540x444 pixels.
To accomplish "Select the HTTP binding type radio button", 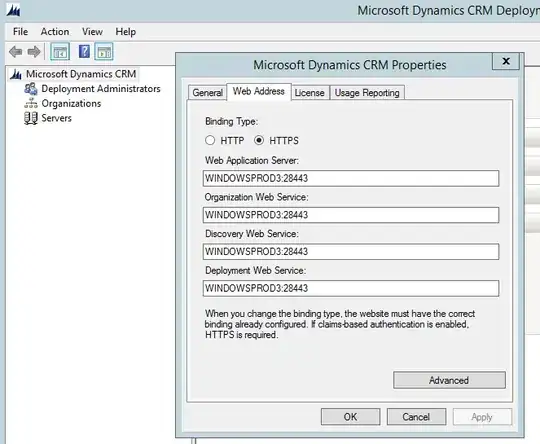I will (210, 140).
